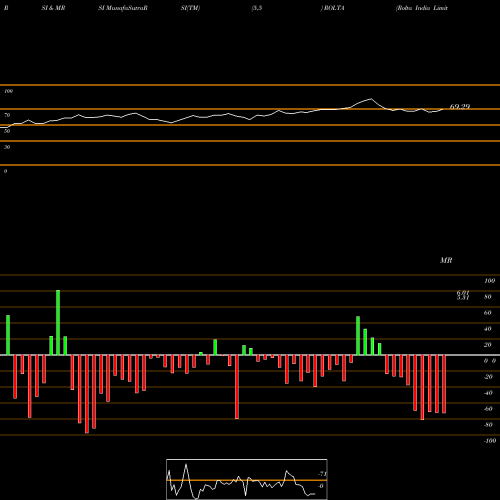Viewport: 500px width, 500px height.
Task: Click the ') ROLTA' ticker text
Action: [x=332, y=8]
